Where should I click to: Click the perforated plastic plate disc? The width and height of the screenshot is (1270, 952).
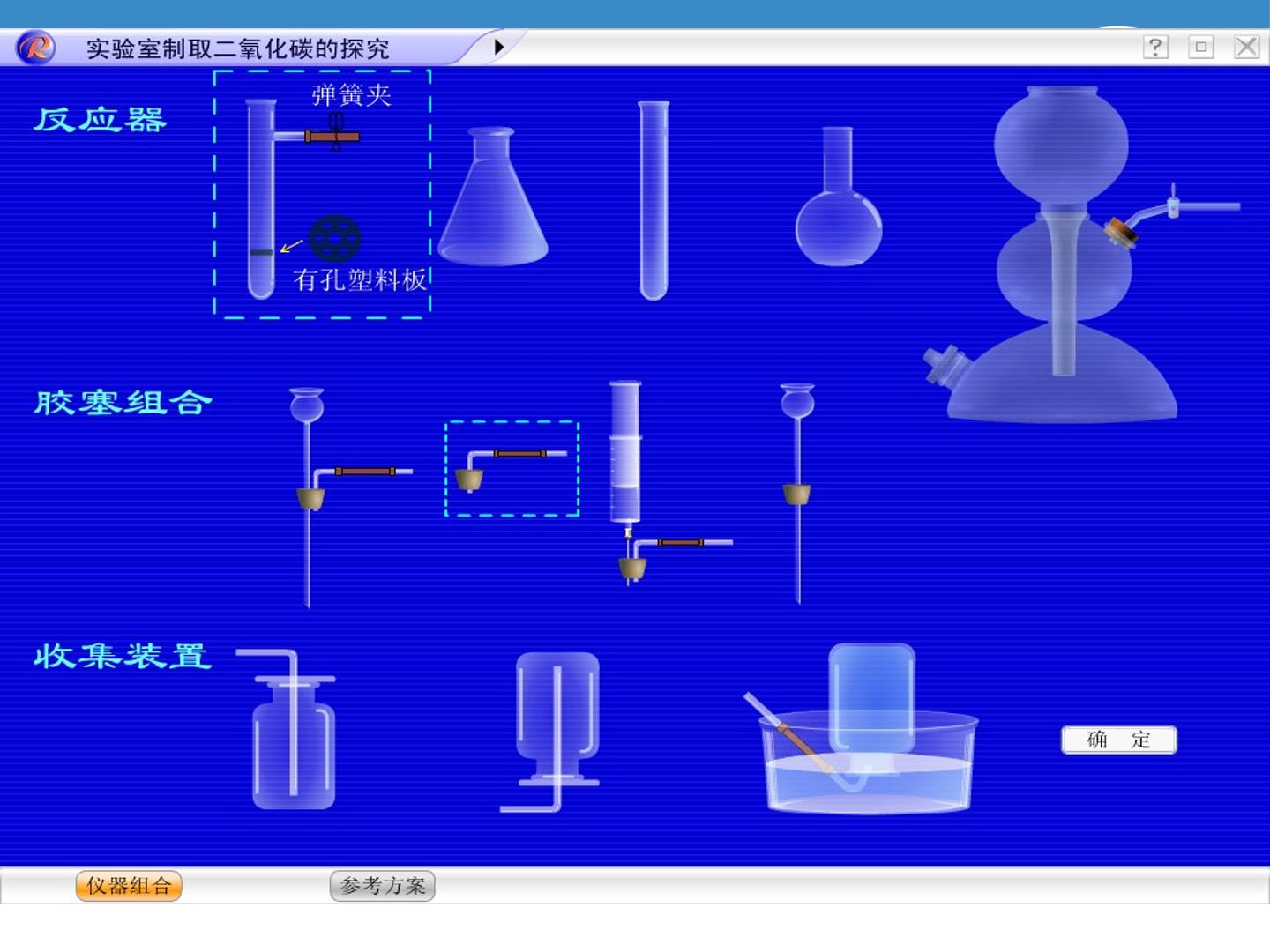tap(335, 238)
